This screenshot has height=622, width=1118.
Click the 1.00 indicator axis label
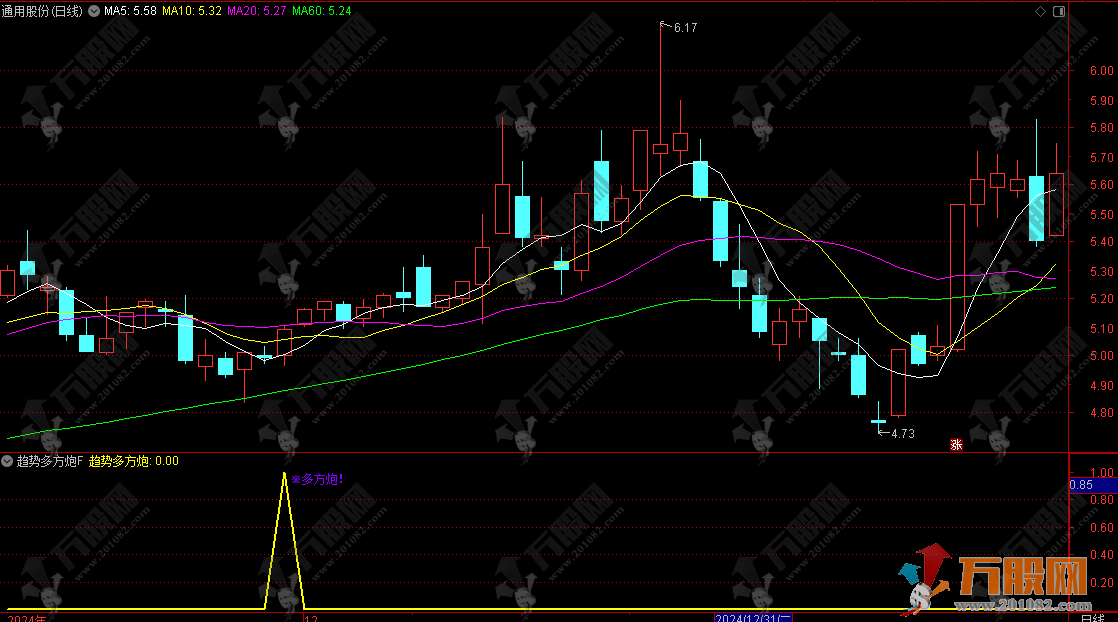click(1102, 472)
